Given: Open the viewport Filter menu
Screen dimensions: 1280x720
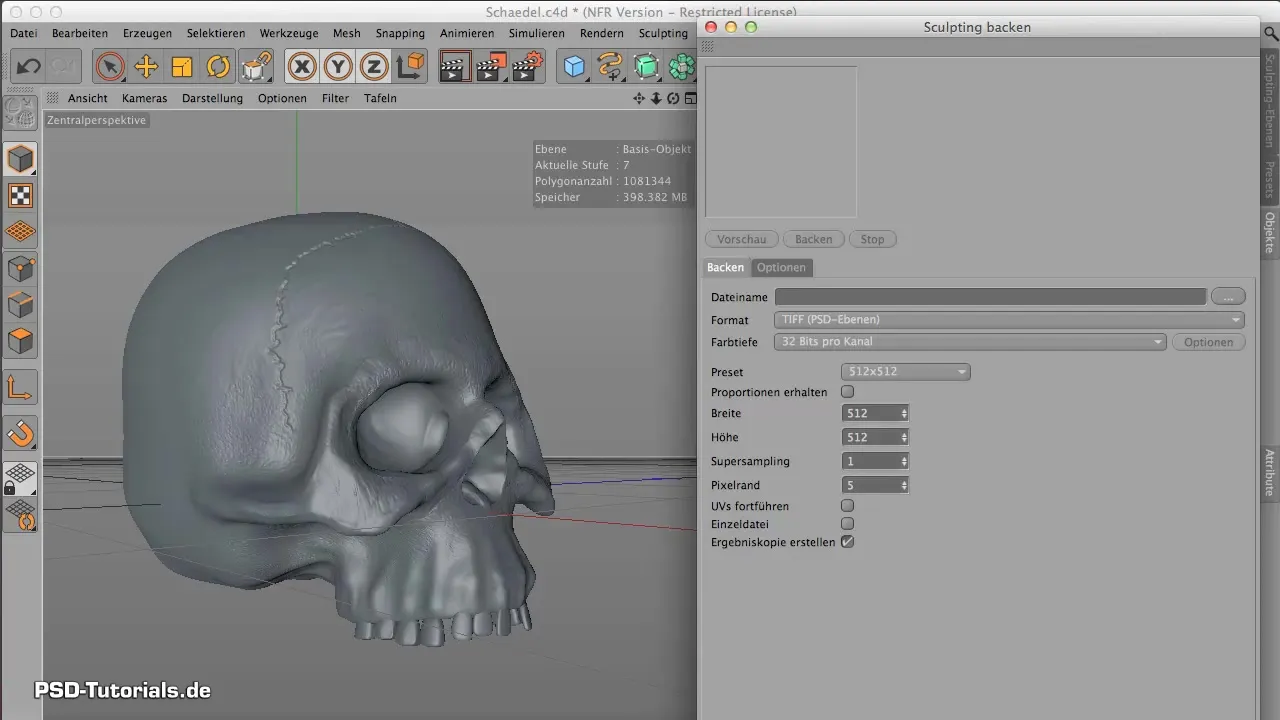Looking at the screenshot, I should coord(335,98).
